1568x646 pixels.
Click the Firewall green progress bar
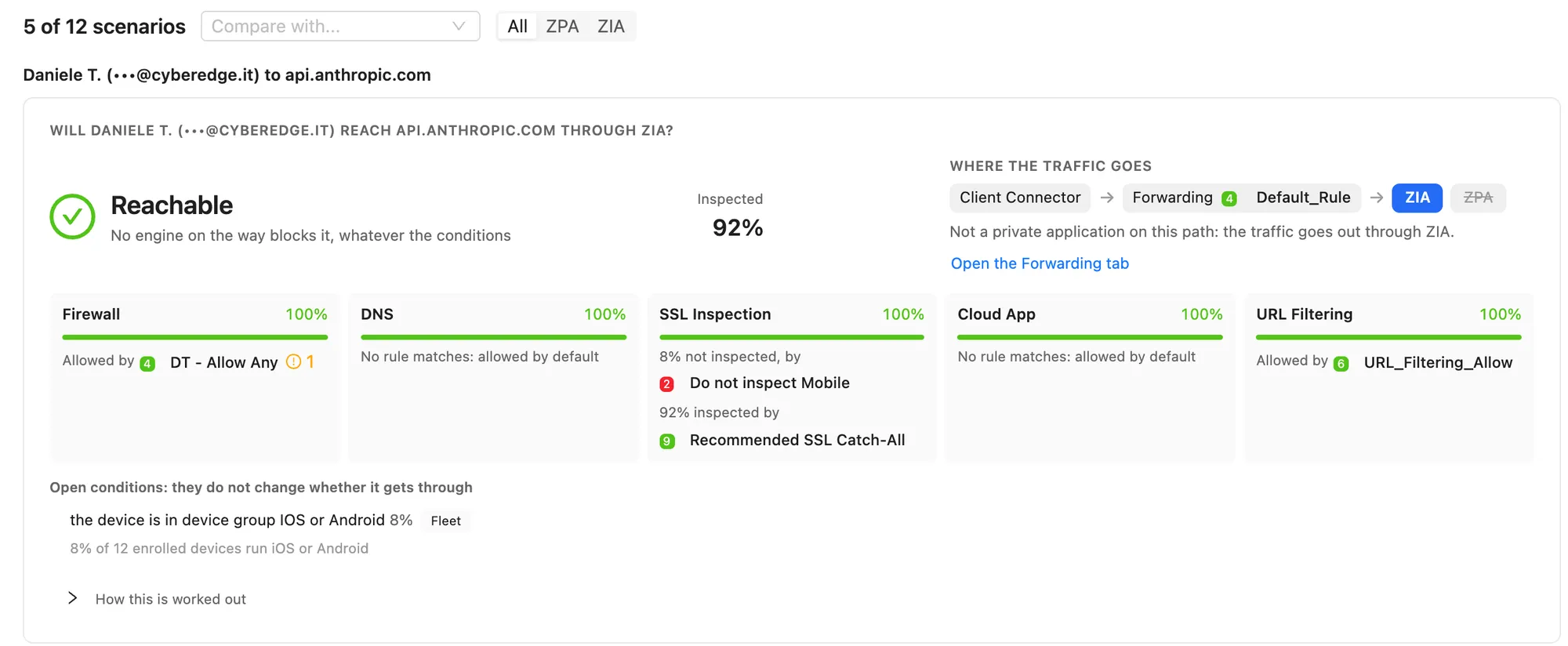click(195, 337)
